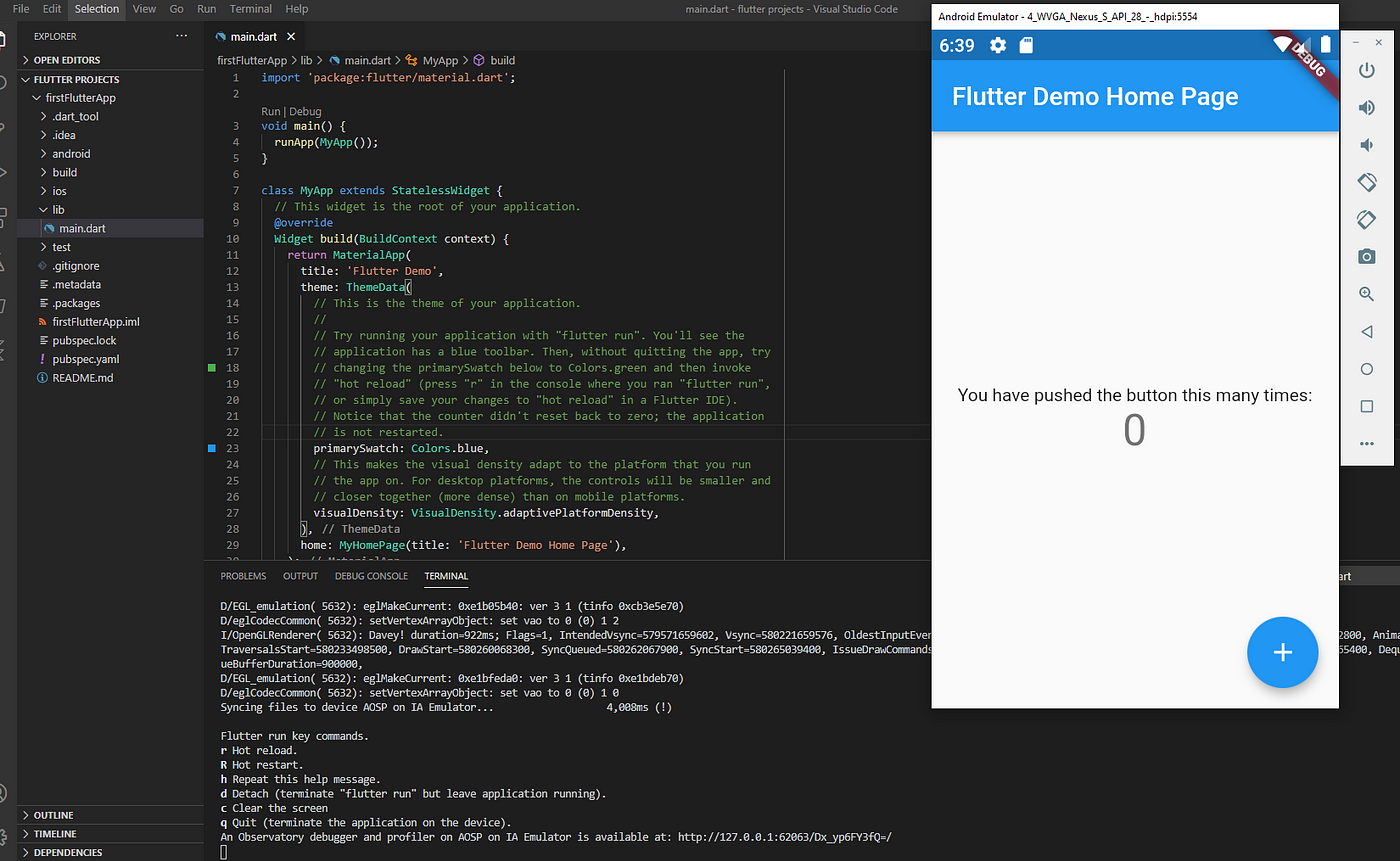Click the emulator overview square icon
The image size is (1400, 861).
pos(1366,406)
